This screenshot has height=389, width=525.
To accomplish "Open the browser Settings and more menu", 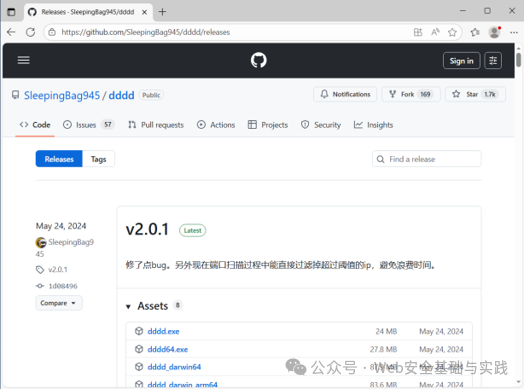I will click(514, 32).
